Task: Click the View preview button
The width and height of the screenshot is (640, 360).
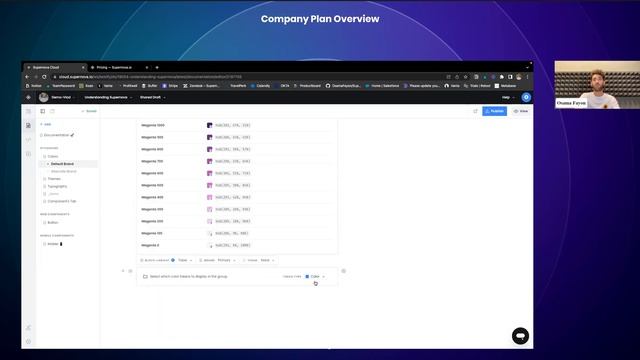Action: click(521, 111)
